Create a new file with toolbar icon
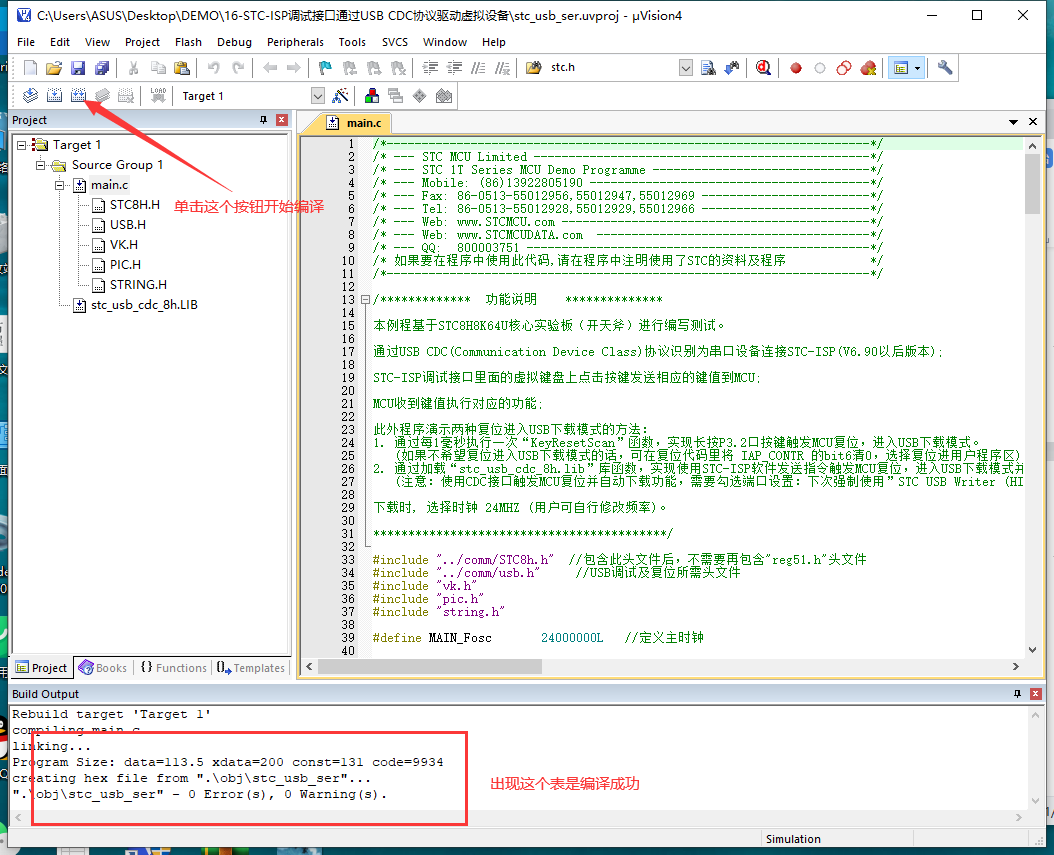This screenshot has height=855, width=1054. 30,68
